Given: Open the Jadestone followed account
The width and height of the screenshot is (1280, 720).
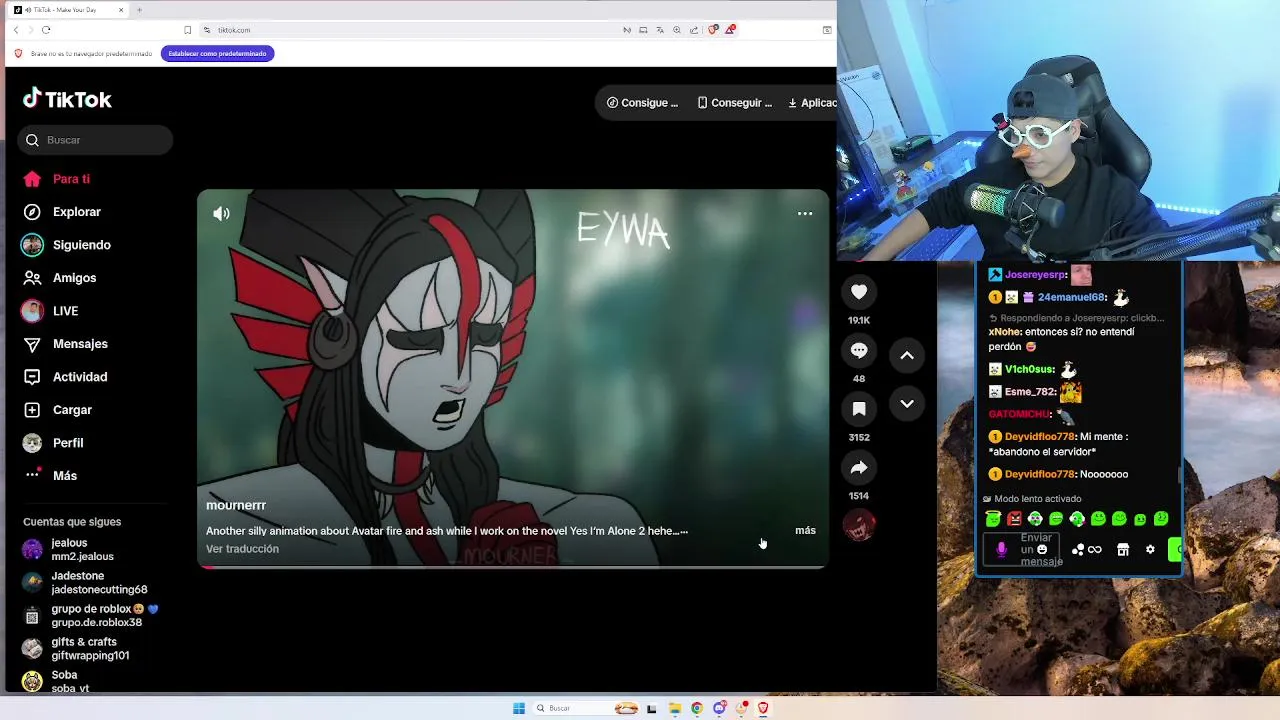Looking at the screenshot, I should point(85,583).
